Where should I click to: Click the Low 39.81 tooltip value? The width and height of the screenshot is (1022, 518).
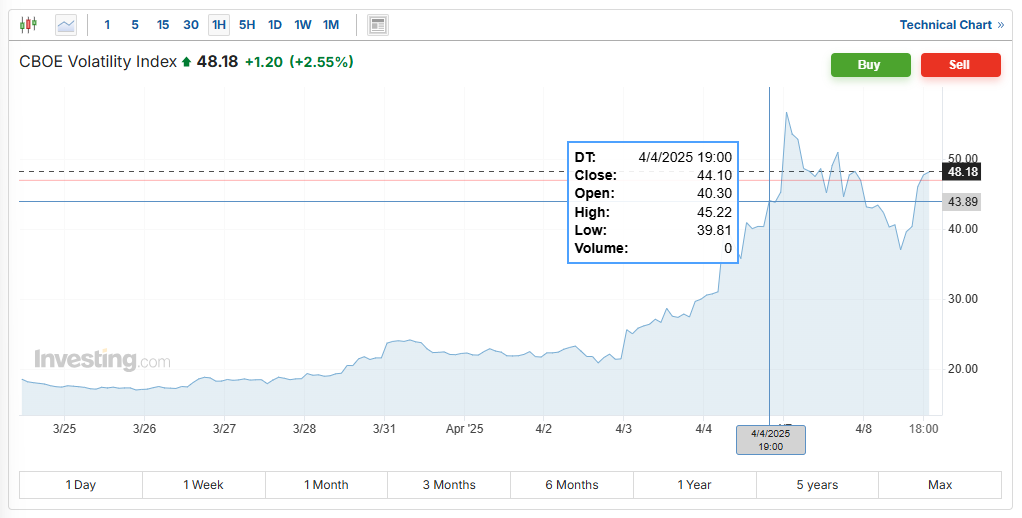coord(714,230)
